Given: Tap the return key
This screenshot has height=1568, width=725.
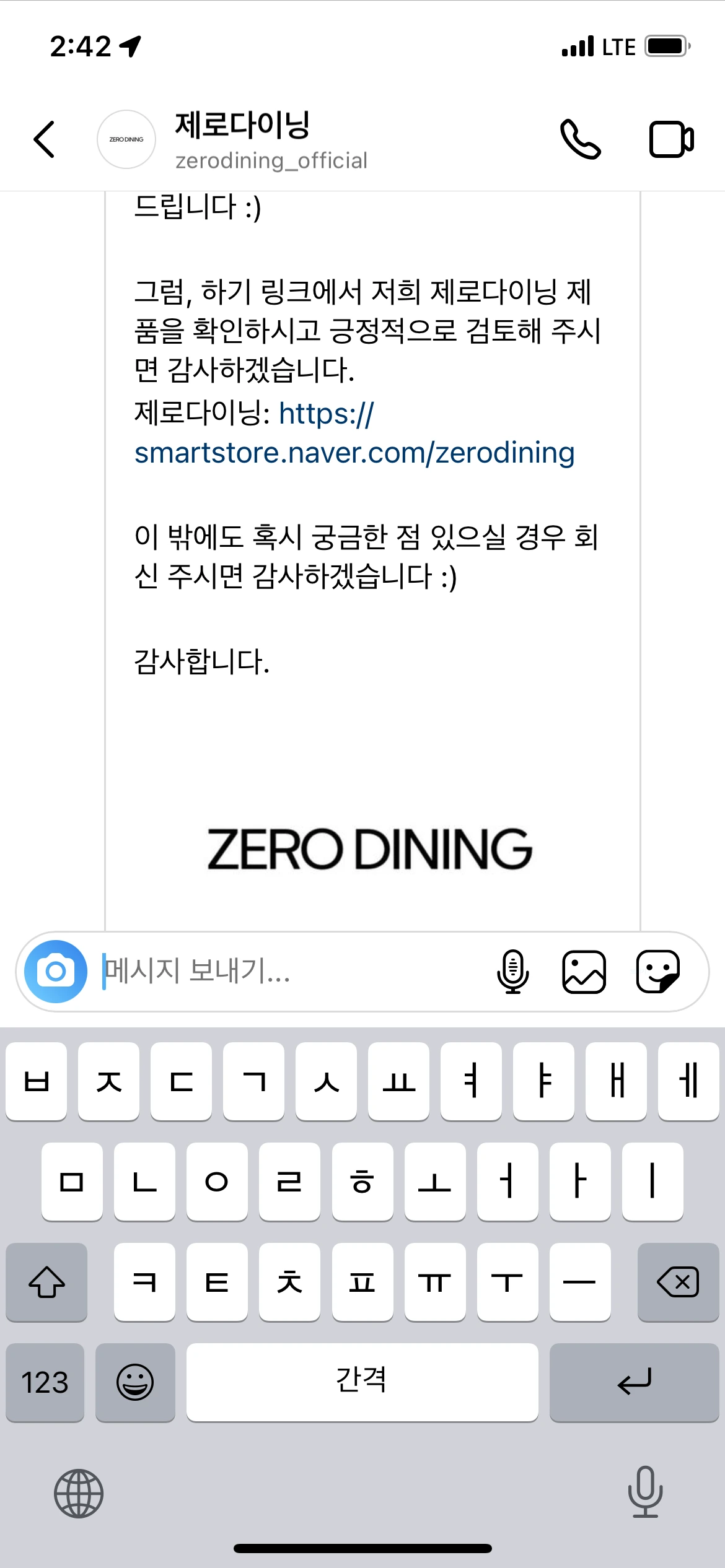Looking at the screenshot, I should coord(634,1382).
